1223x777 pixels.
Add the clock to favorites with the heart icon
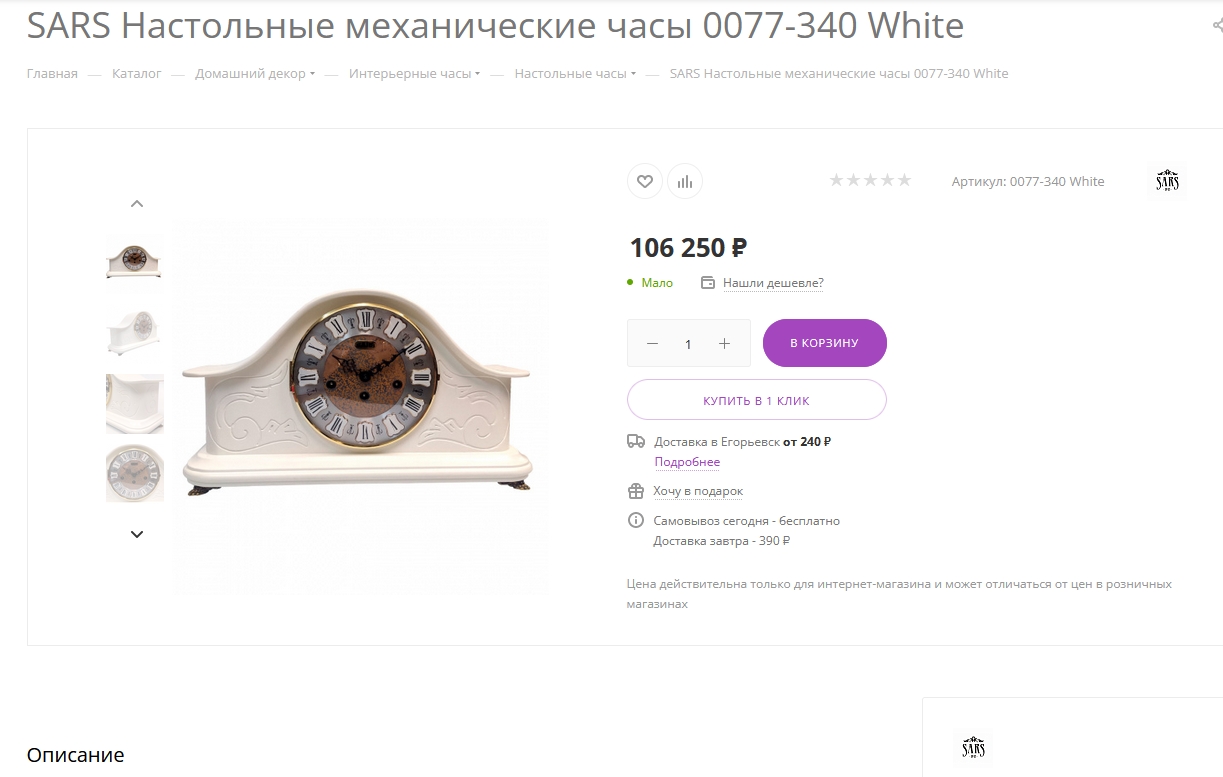tap(645, 181)
